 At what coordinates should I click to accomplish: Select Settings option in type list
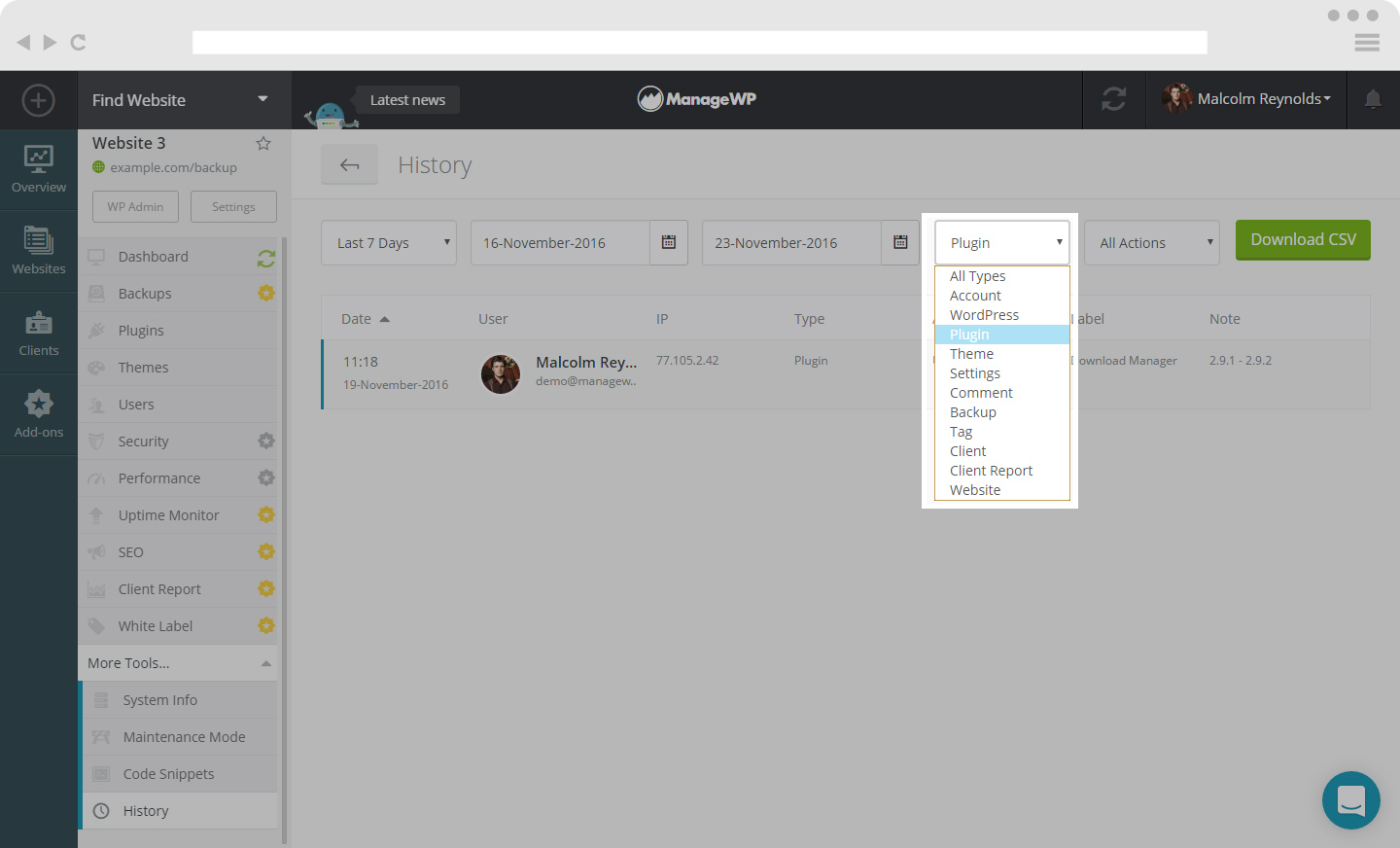click(x=1002, y=373)
